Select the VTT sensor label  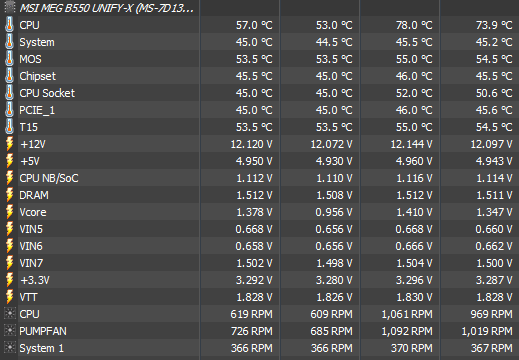[28, 297]
